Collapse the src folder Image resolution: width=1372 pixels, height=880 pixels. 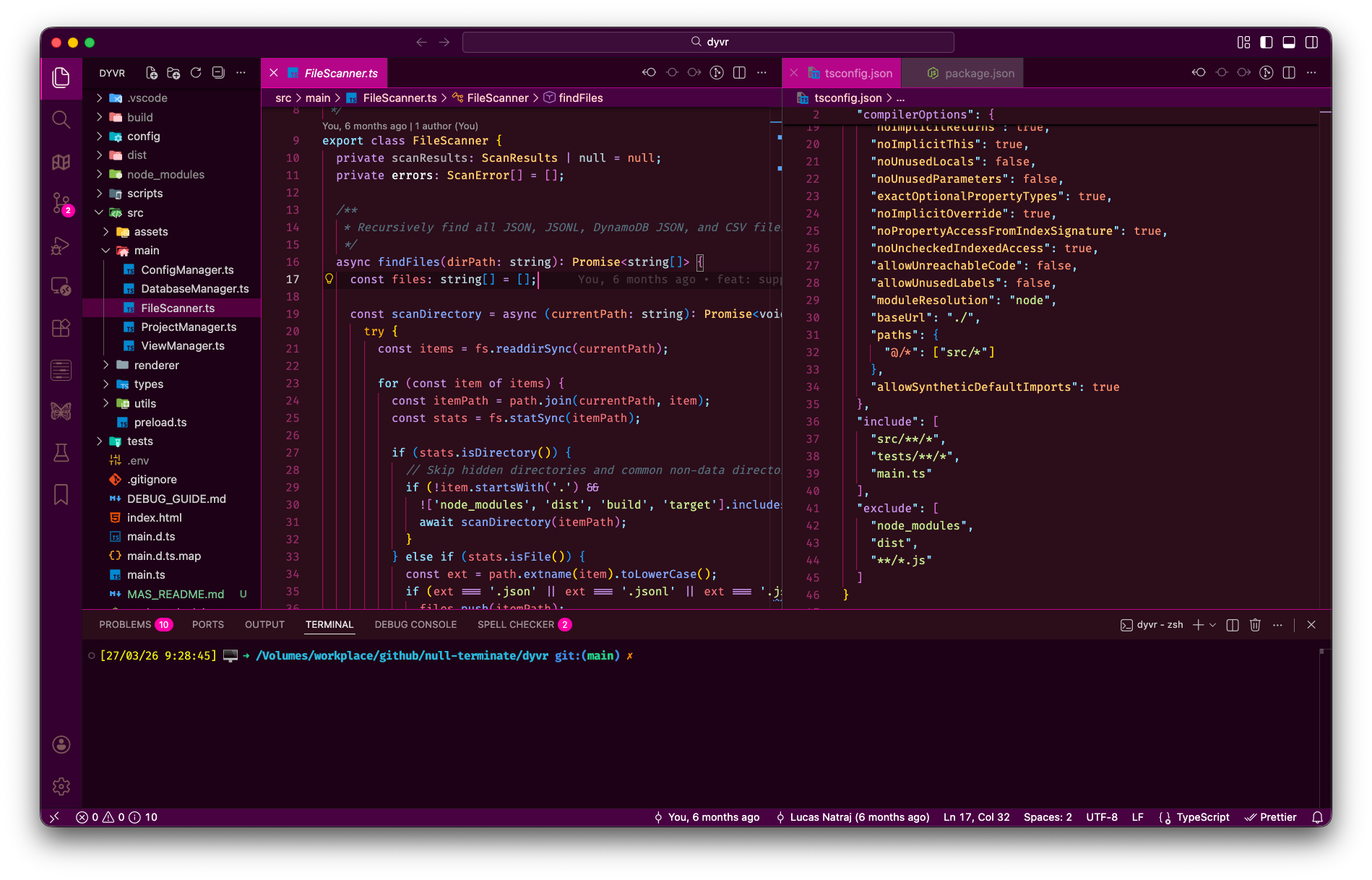pos(172,212)
